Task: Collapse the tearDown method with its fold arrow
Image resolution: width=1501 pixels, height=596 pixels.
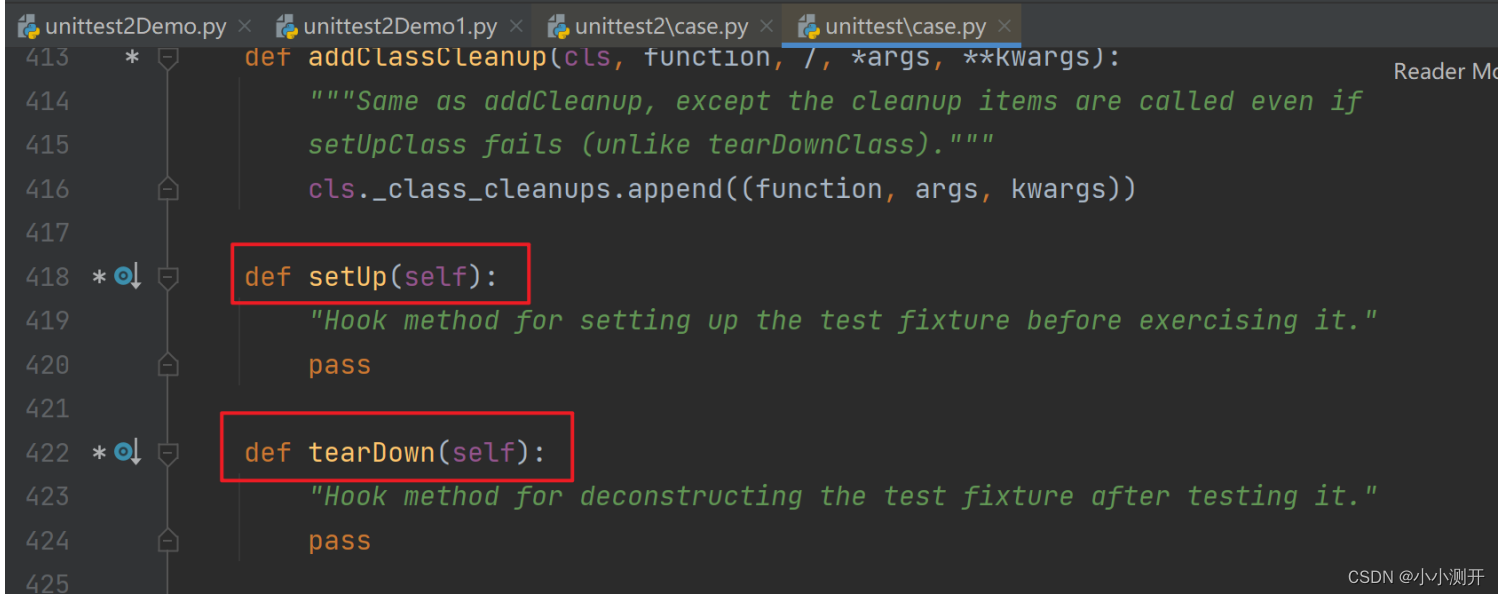Action: (x=168, y=452)
